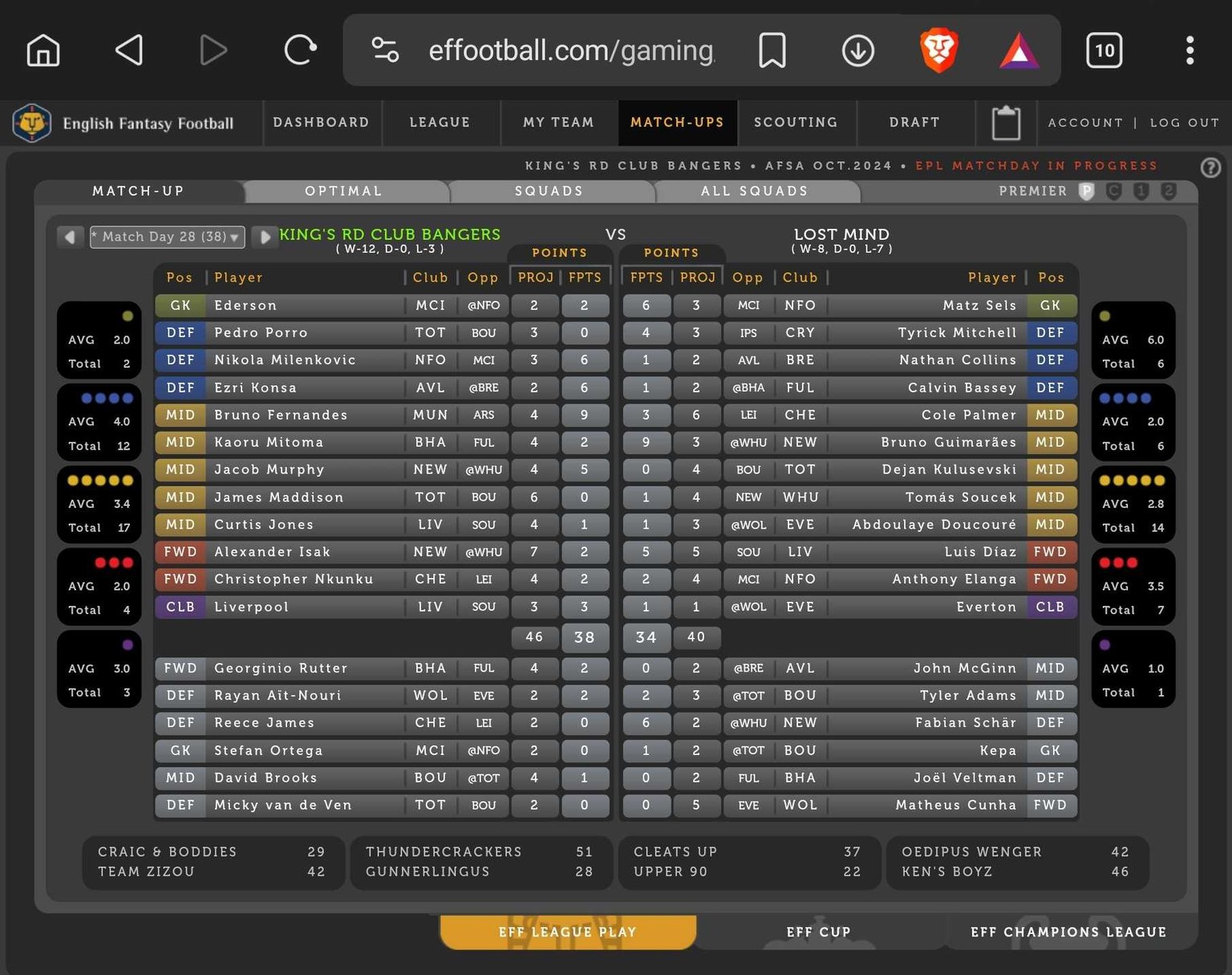Switch to the Optimal tab
Image resolution: width=1232 pixels, height=975 pixels.
coord(344,191)
